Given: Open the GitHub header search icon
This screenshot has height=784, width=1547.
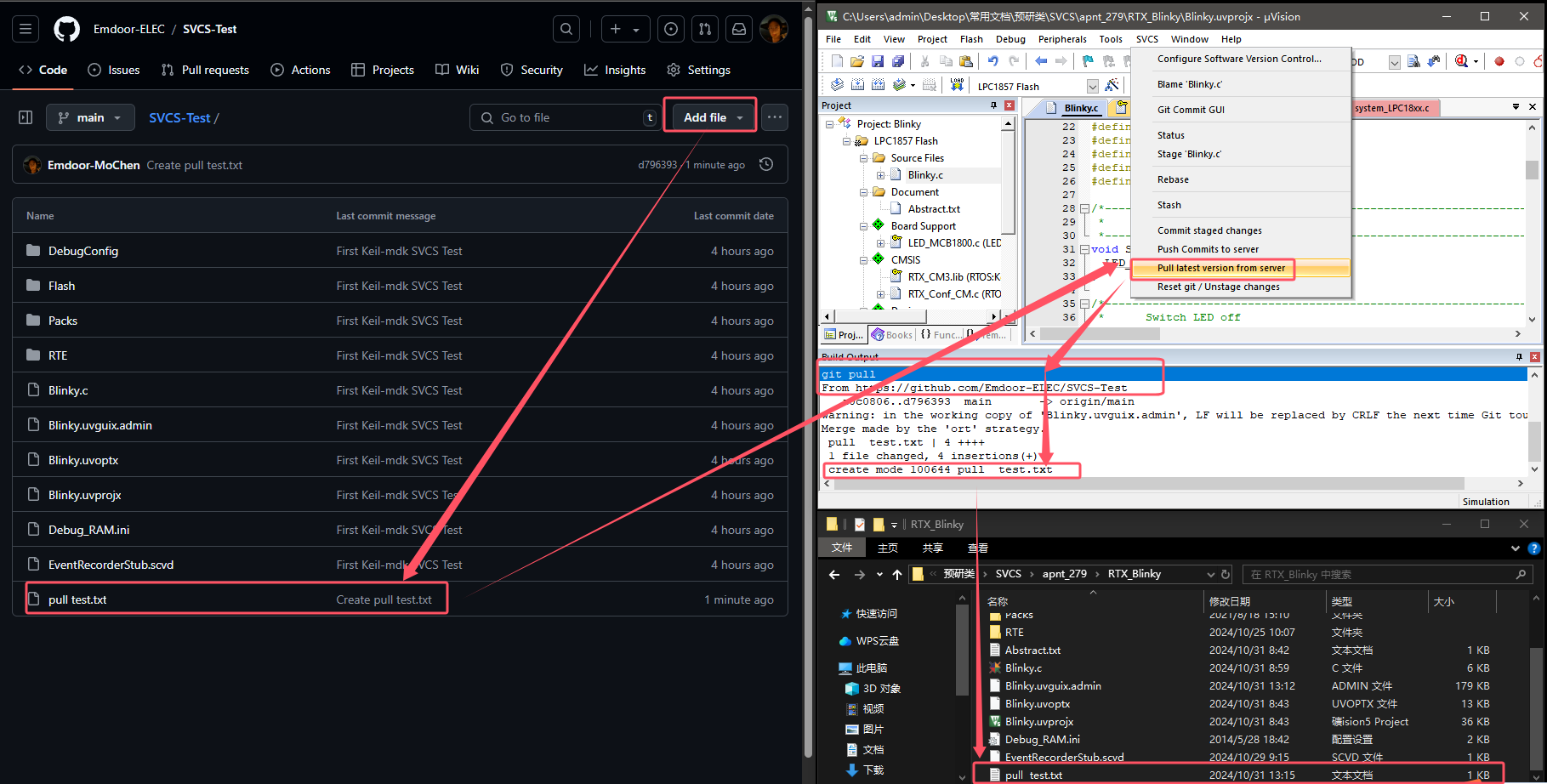Looking at the screenshot, I should pos(566,29).
